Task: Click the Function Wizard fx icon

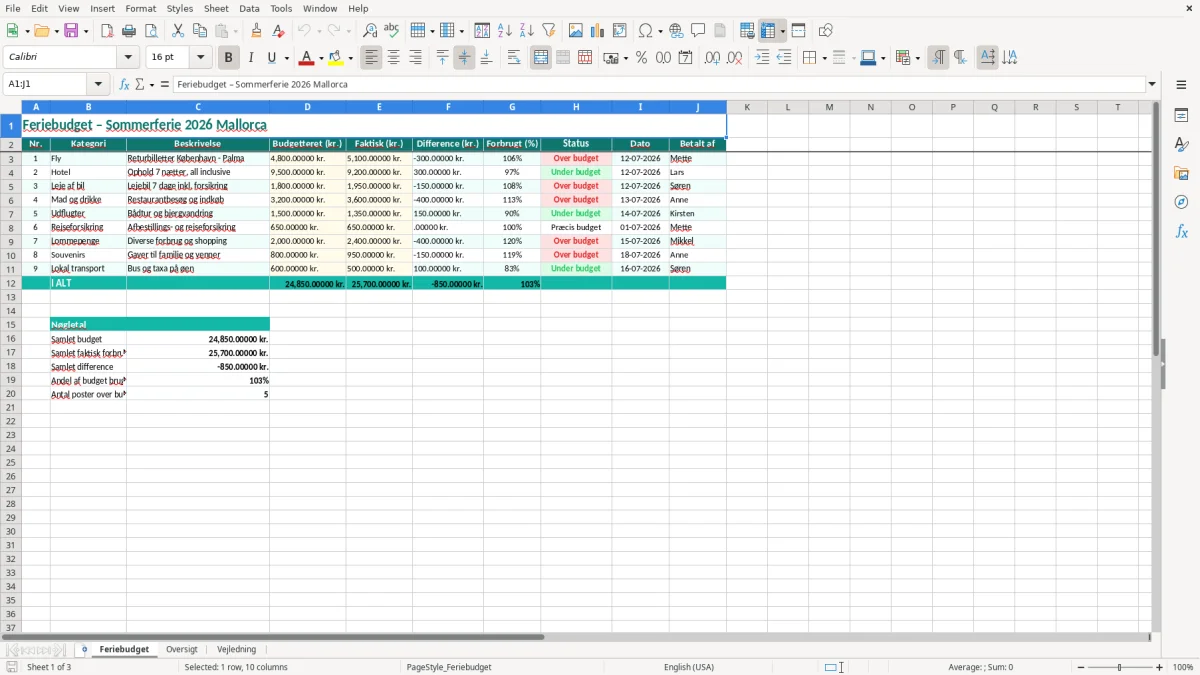Action: pyautogui.click(x=125, y=84)
